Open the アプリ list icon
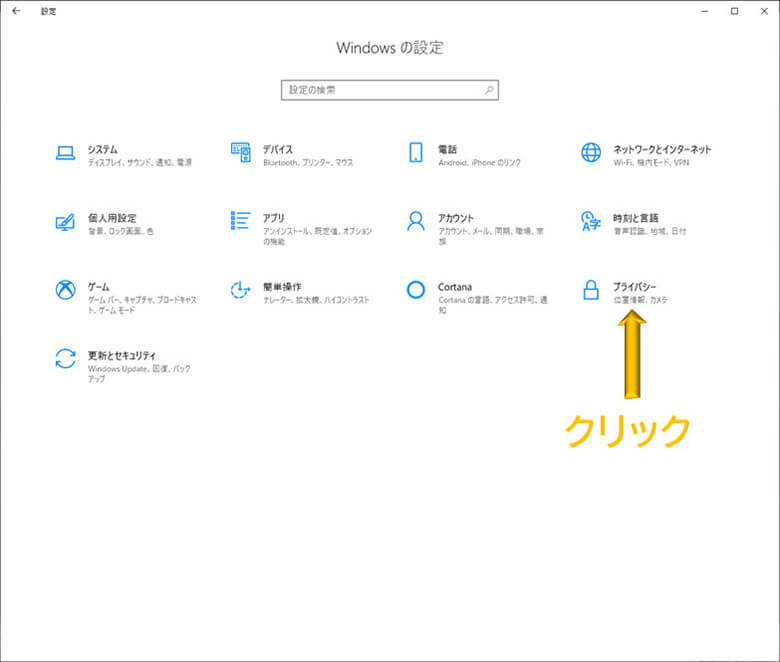This screenshot has height=662, width=780. (241, 220)
